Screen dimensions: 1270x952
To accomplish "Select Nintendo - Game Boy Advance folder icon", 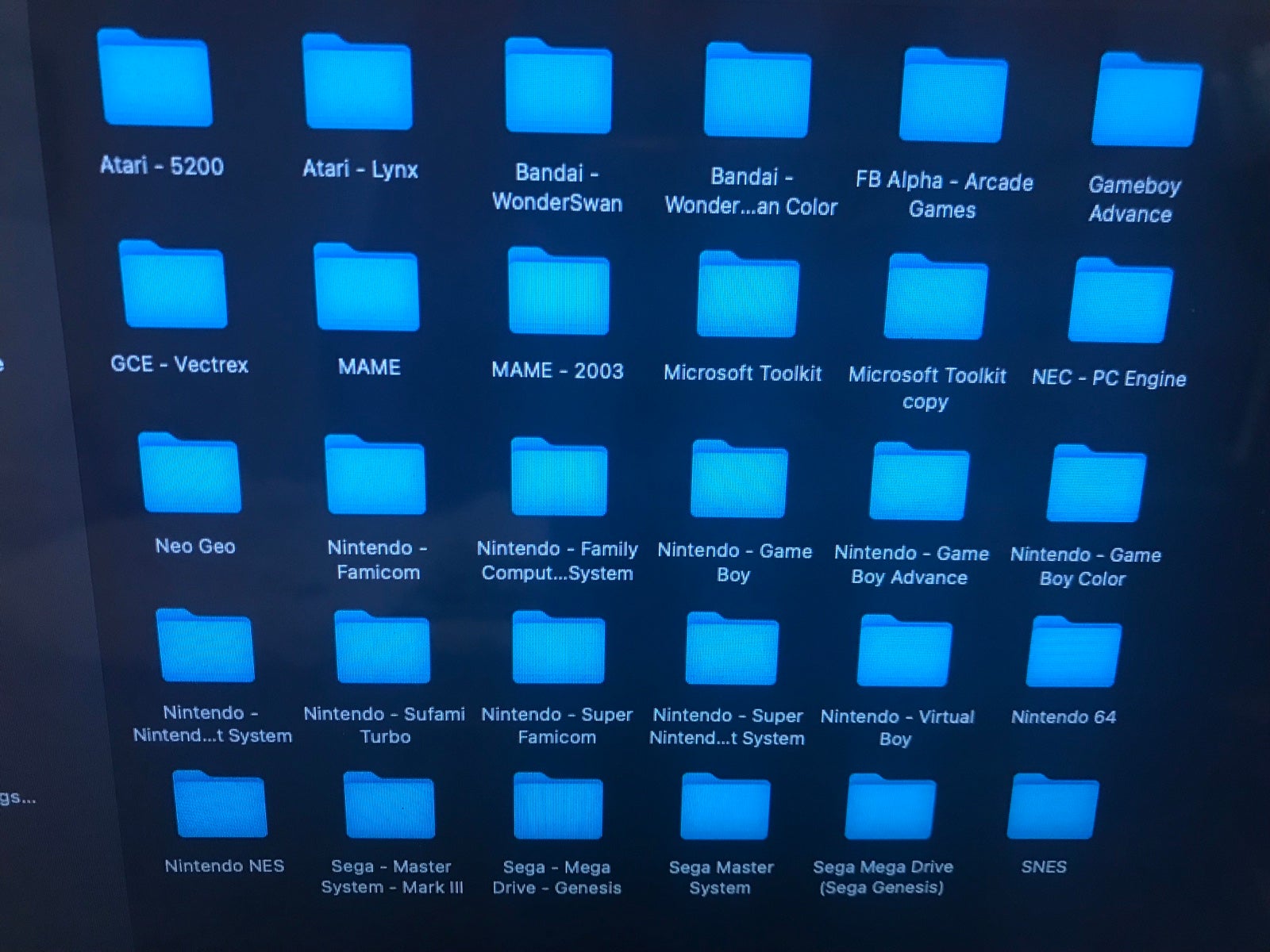I will tap(919, 482).
